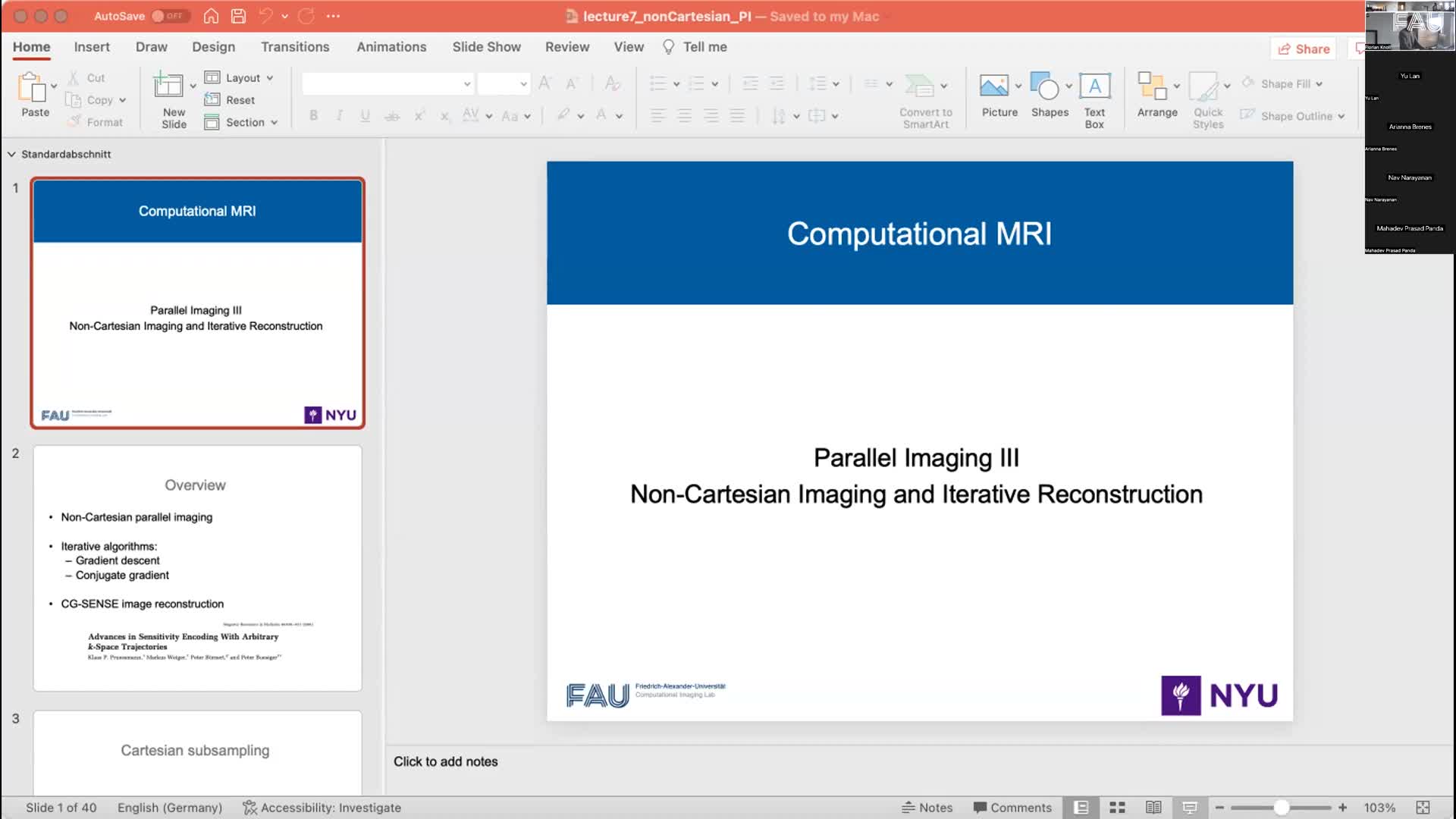Click the Save icon in title bar
The height and width of the screenshot is (819, 1456).
coord(238,16)
